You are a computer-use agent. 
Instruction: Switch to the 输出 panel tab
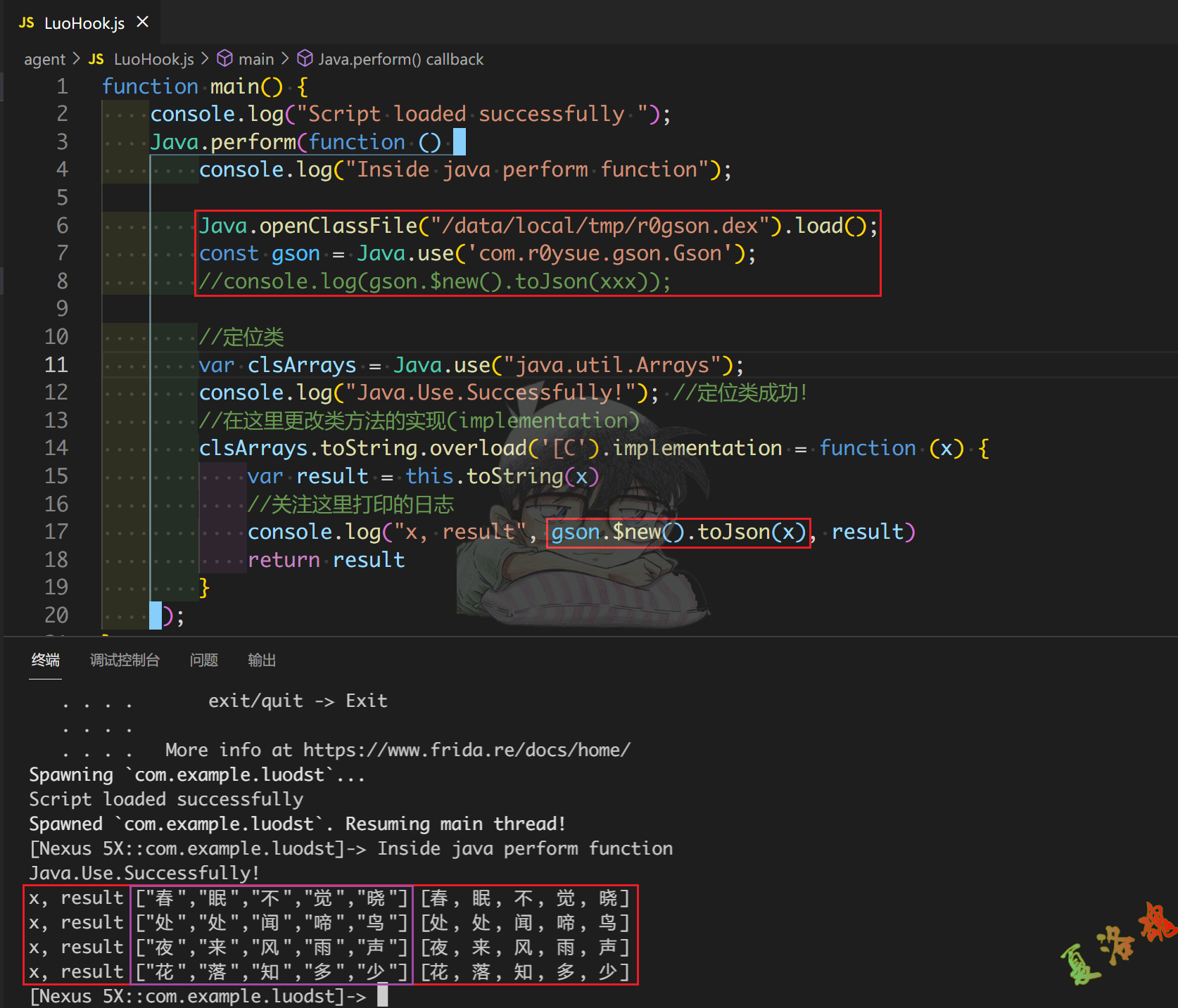pyautogui.click(x=261, y=660)
